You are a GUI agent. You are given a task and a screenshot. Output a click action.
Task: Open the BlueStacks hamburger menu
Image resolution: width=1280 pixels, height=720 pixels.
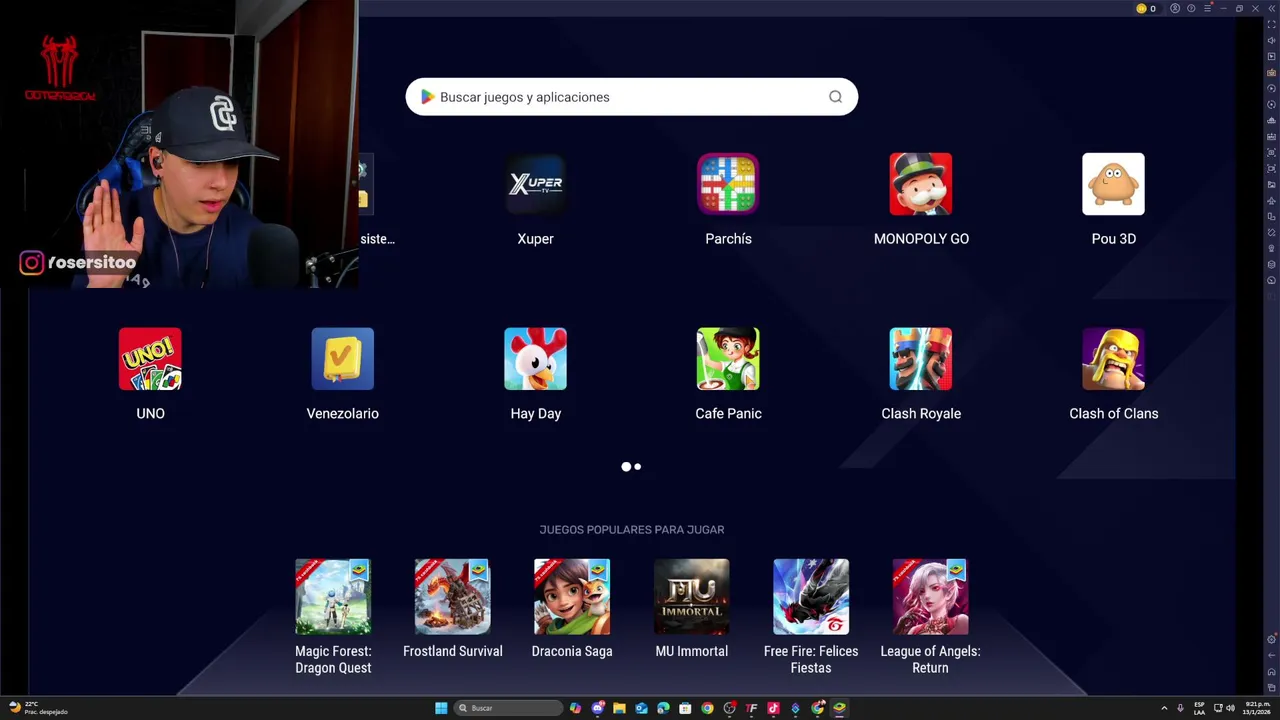coord(1207,8)
